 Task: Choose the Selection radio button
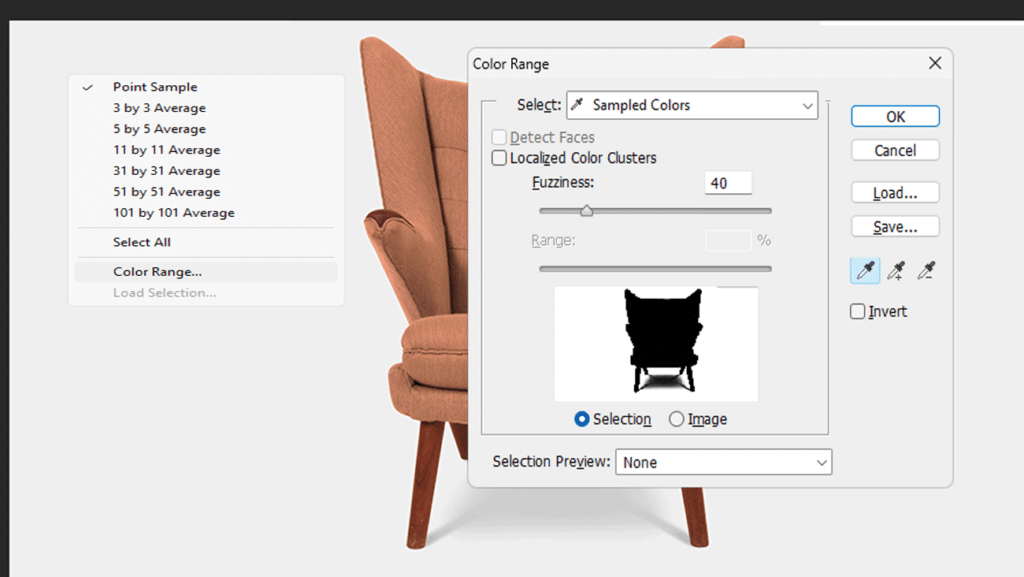click(581, 419)
